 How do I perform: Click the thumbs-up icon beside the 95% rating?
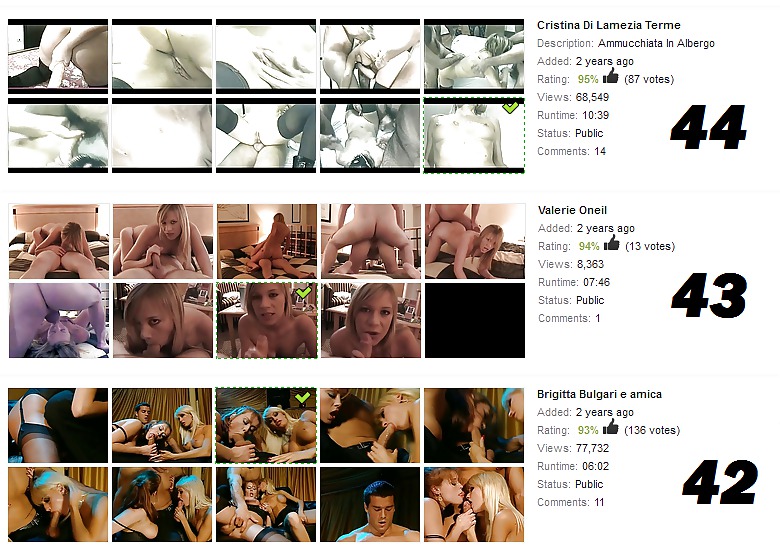(x=610, y=78)
